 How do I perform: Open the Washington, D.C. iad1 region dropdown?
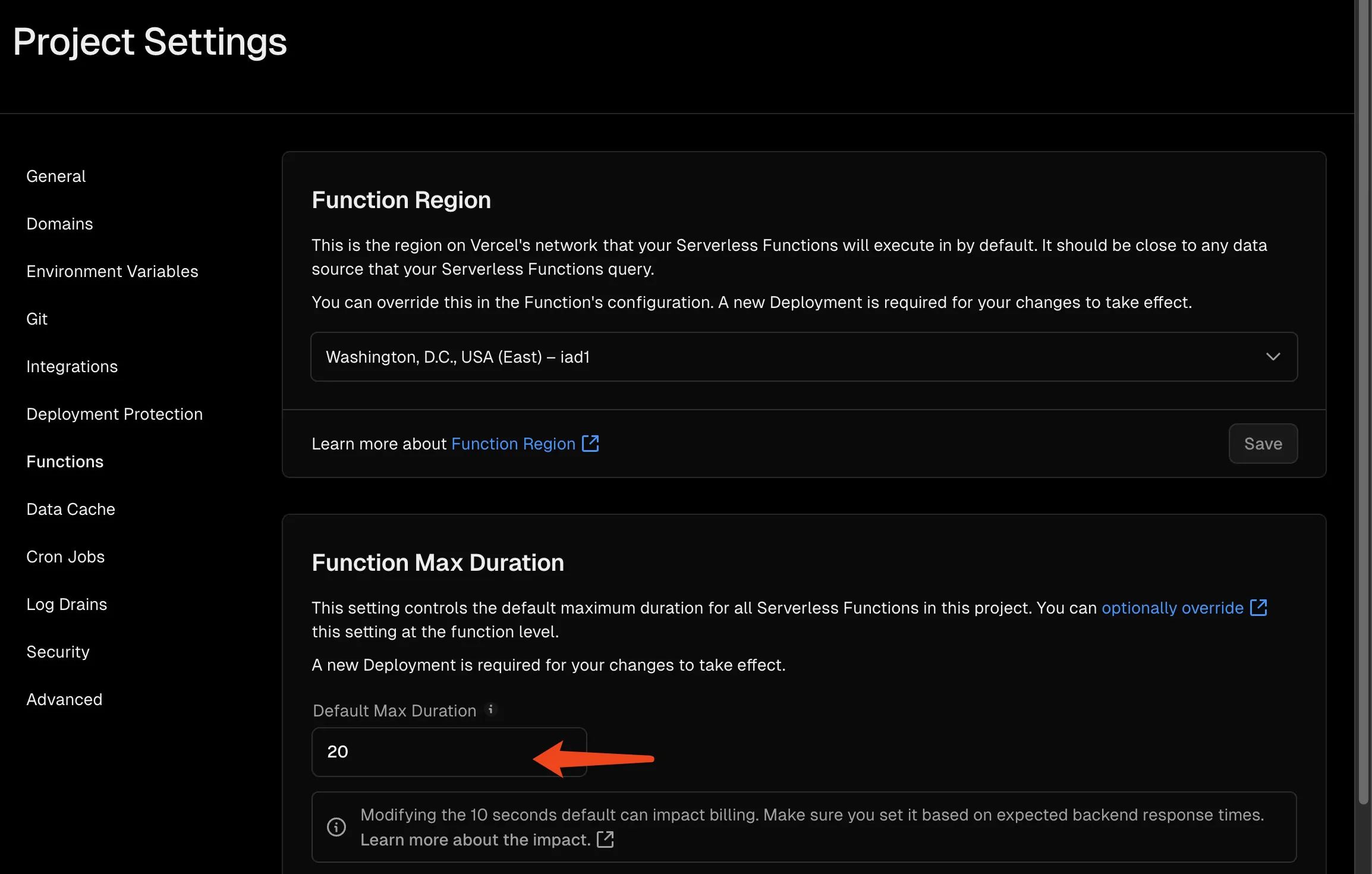point(773,357)
